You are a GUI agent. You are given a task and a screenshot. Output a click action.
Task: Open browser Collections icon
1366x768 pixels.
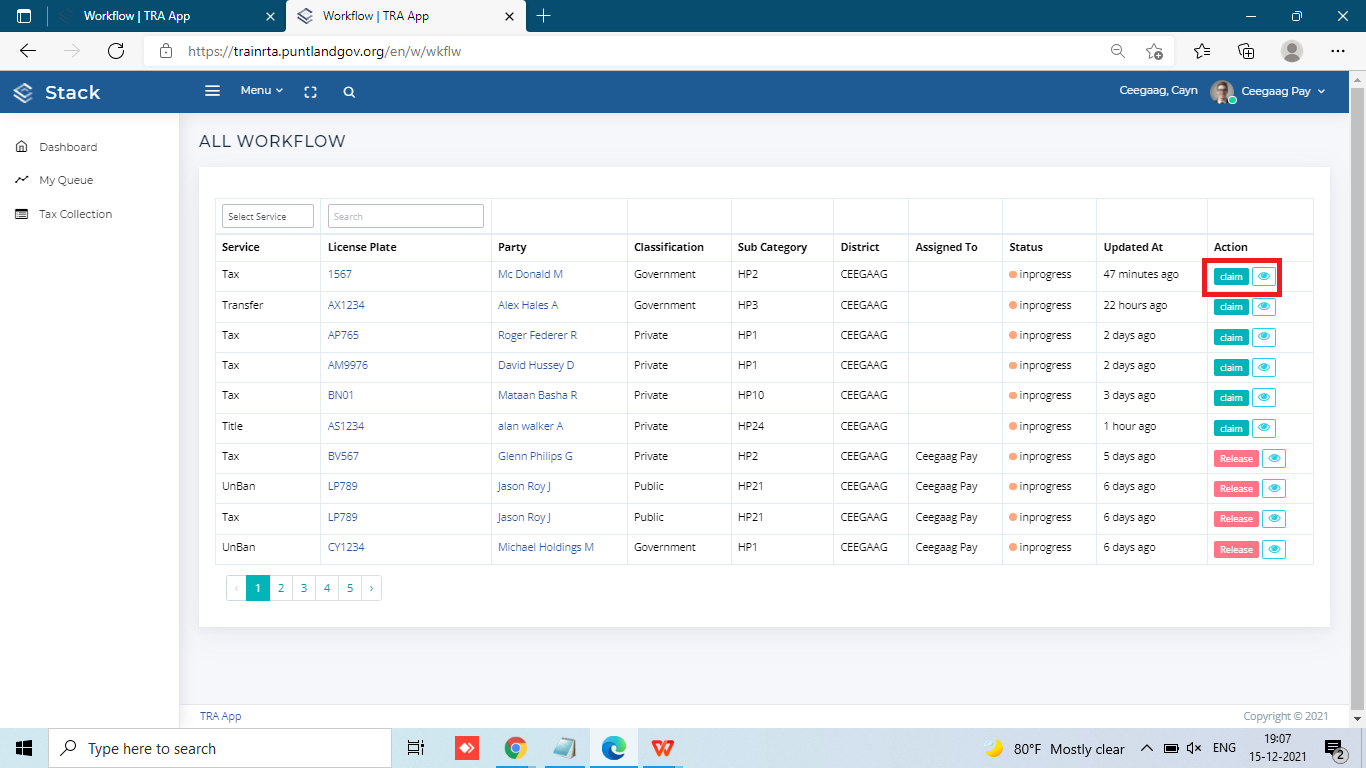[1246, 51]
